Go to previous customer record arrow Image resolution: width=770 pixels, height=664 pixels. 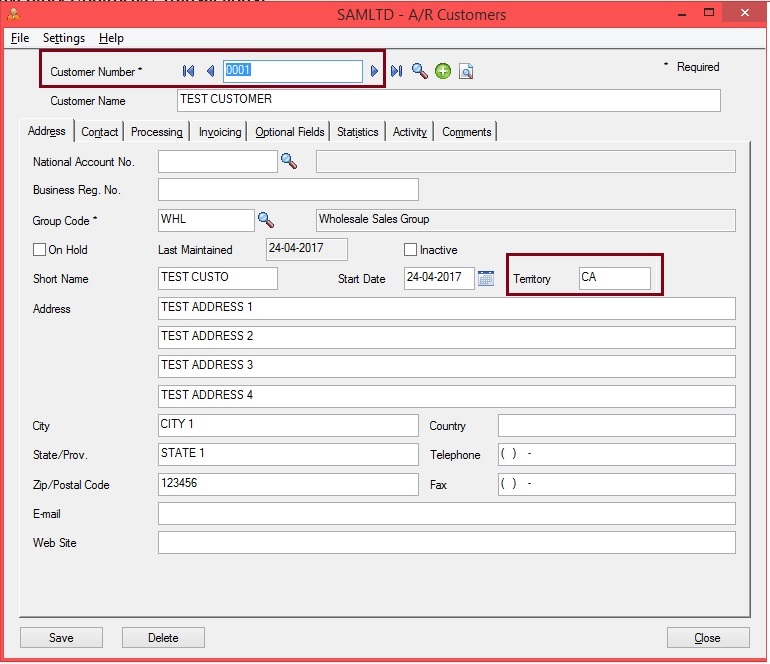[211, 71]
